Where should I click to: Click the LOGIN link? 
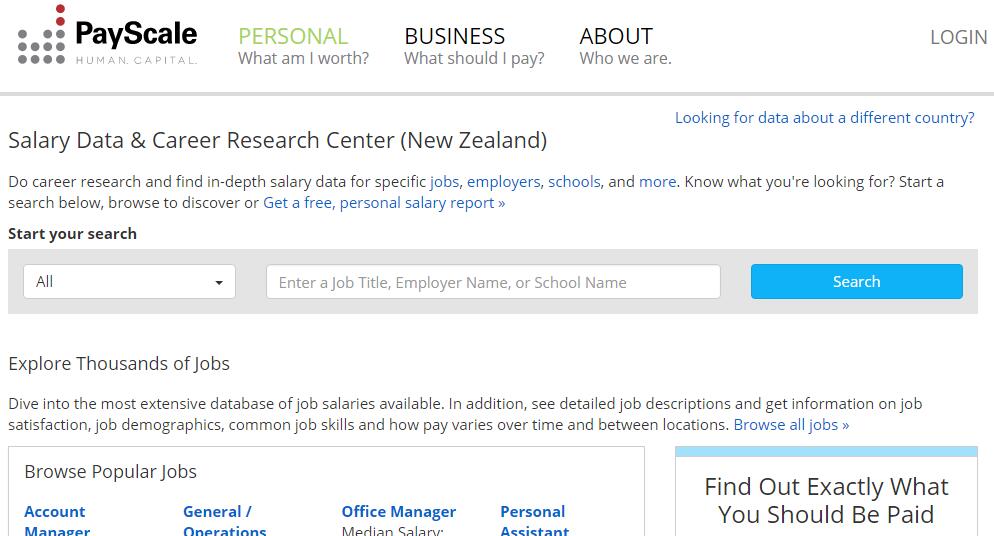958,37
